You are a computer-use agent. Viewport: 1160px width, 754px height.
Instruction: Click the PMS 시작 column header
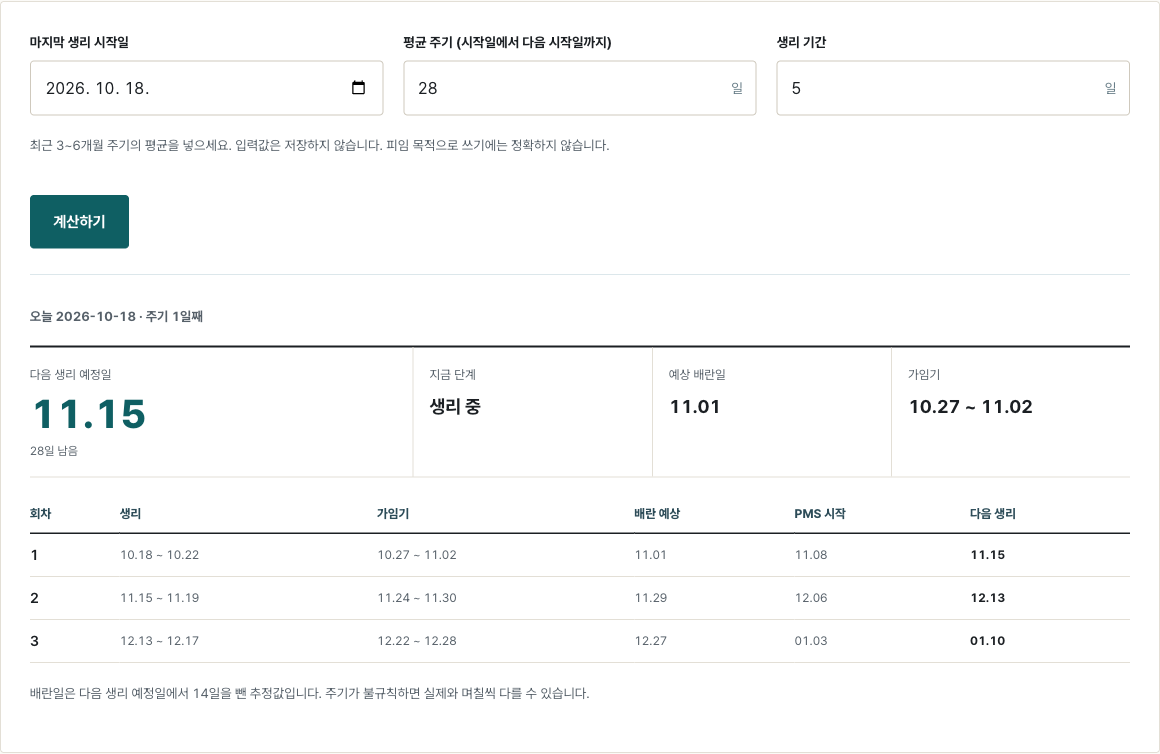tap(820, 514)
